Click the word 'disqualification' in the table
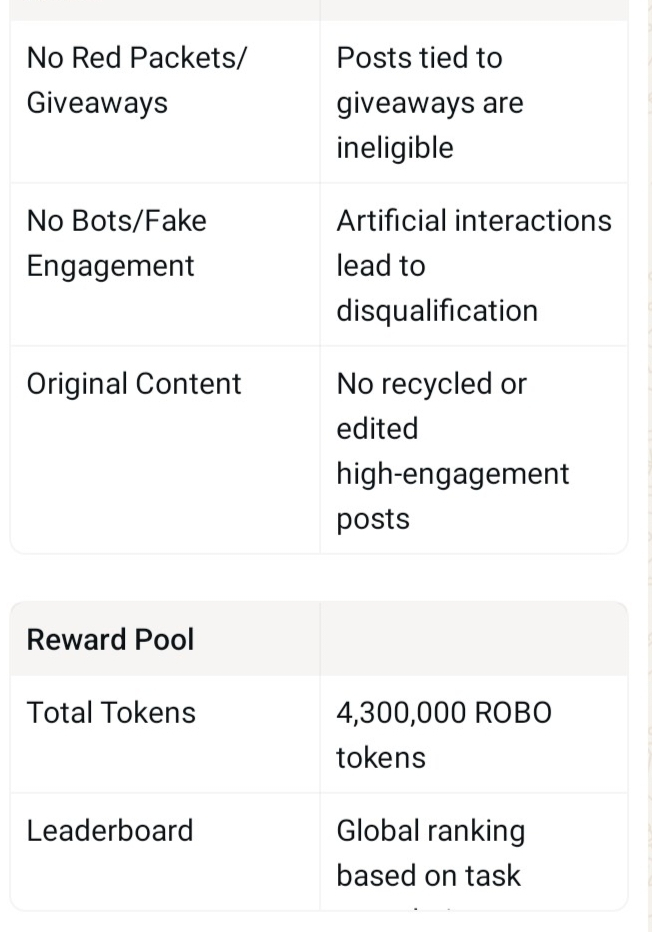Image resolution: width=652 pixels, height=932 pixels. coord(437,311)
